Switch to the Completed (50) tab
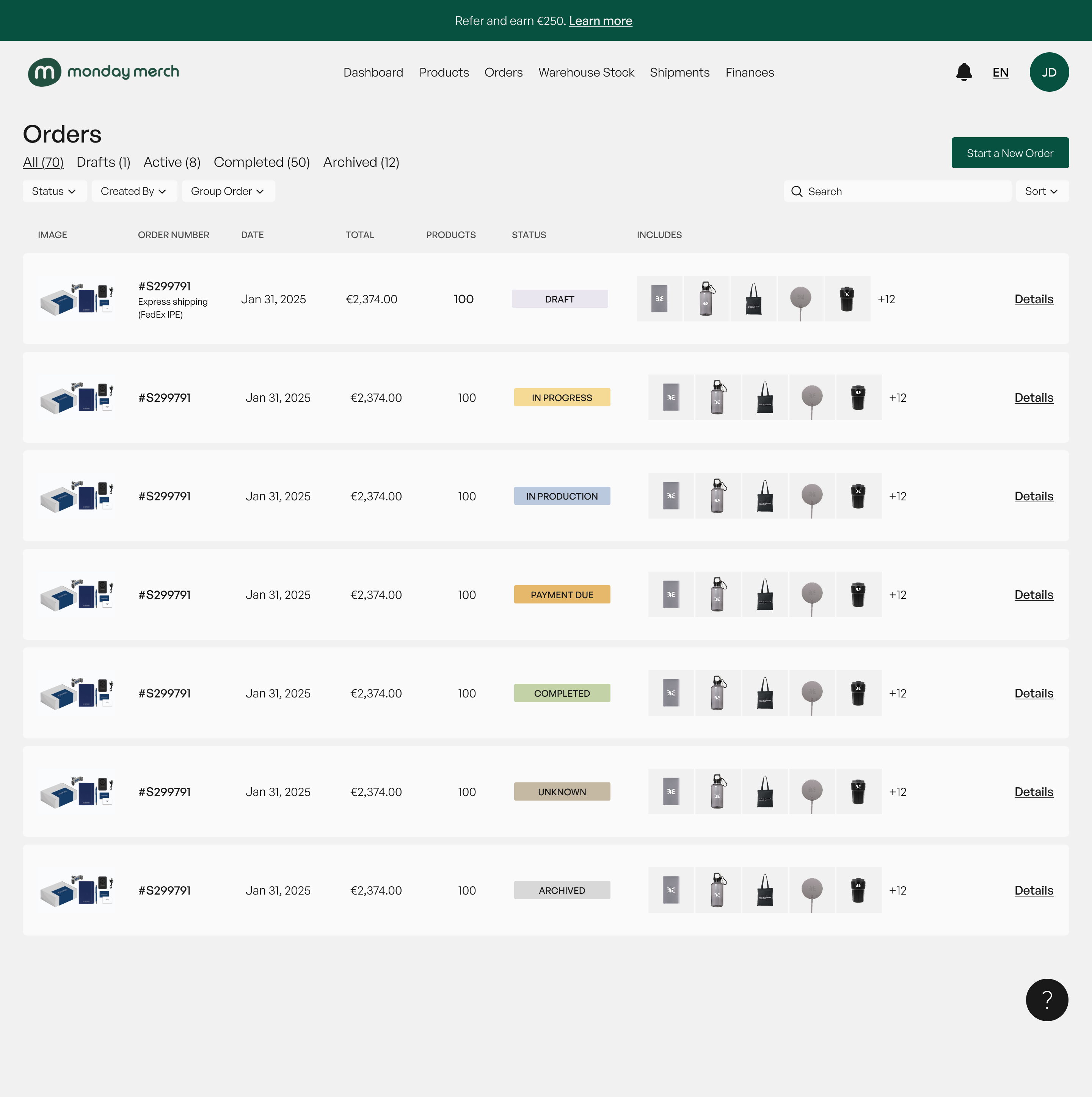 click(x=261, y=162)
